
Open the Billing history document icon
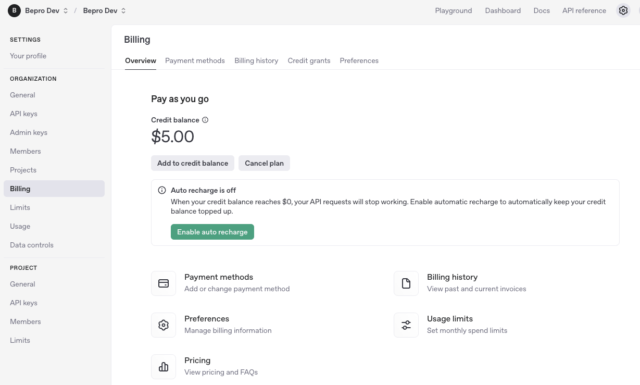(406, 283)
